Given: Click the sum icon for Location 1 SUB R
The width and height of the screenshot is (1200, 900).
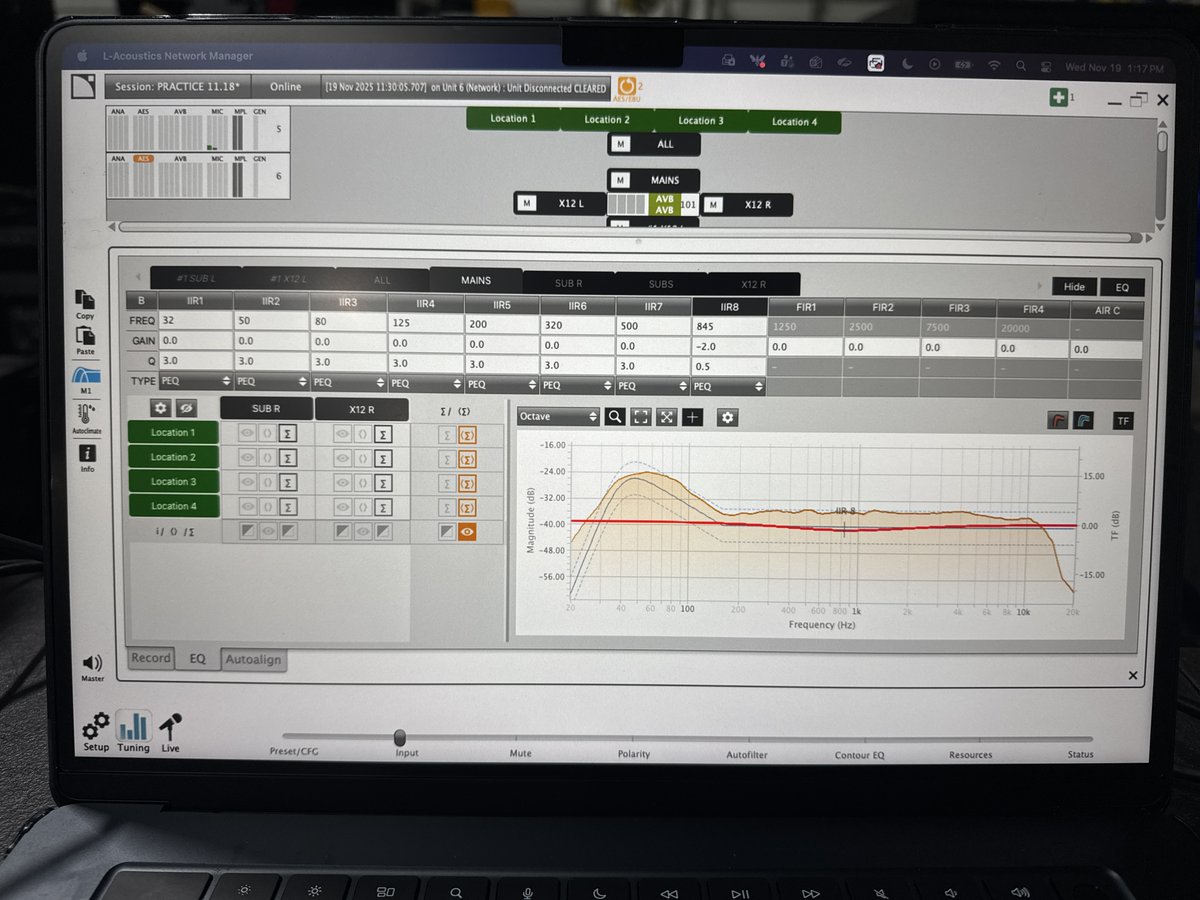Looking at the screenshot, I should 288,433.
